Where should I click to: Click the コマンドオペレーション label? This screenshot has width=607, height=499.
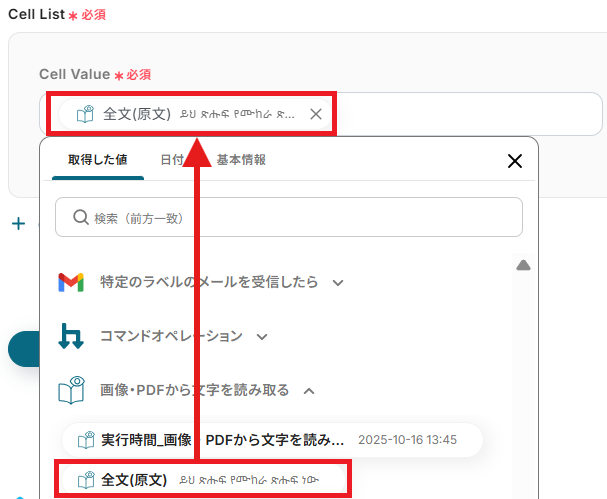(x=171, y=336)
